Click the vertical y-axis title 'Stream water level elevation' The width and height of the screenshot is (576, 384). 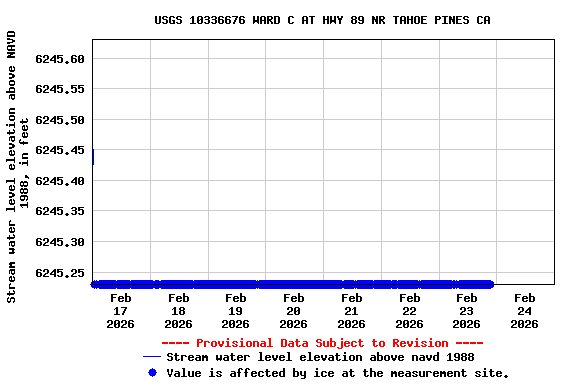17,167
